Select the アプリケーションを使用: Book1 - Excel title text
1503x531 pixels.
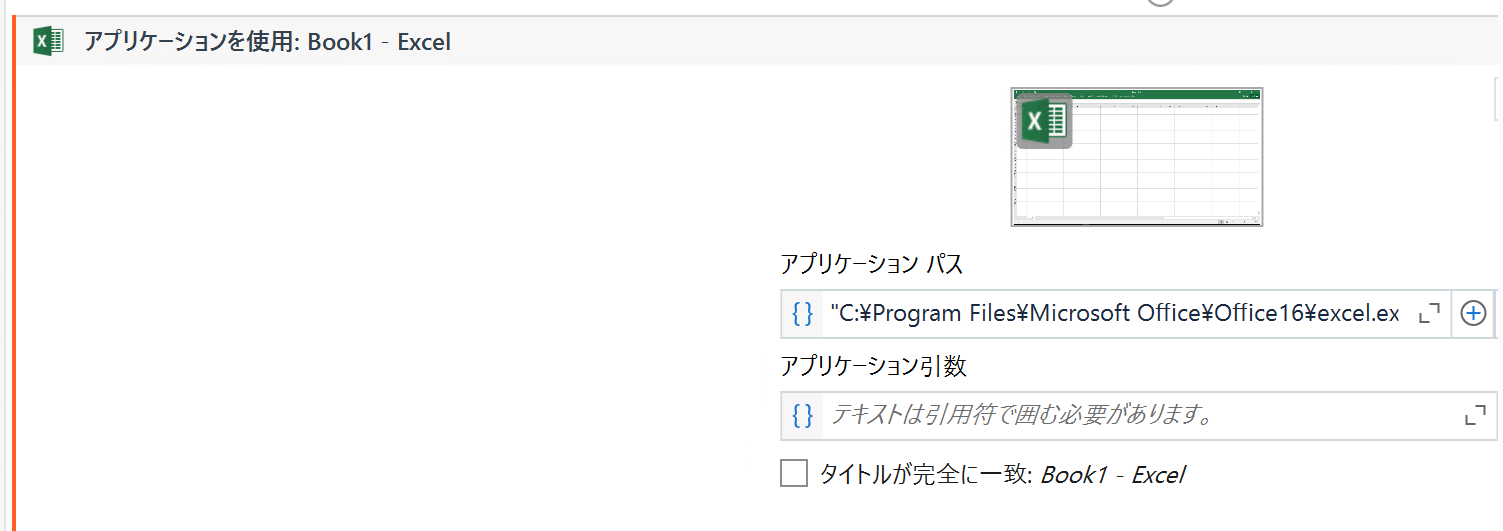(x=267, y=42)
